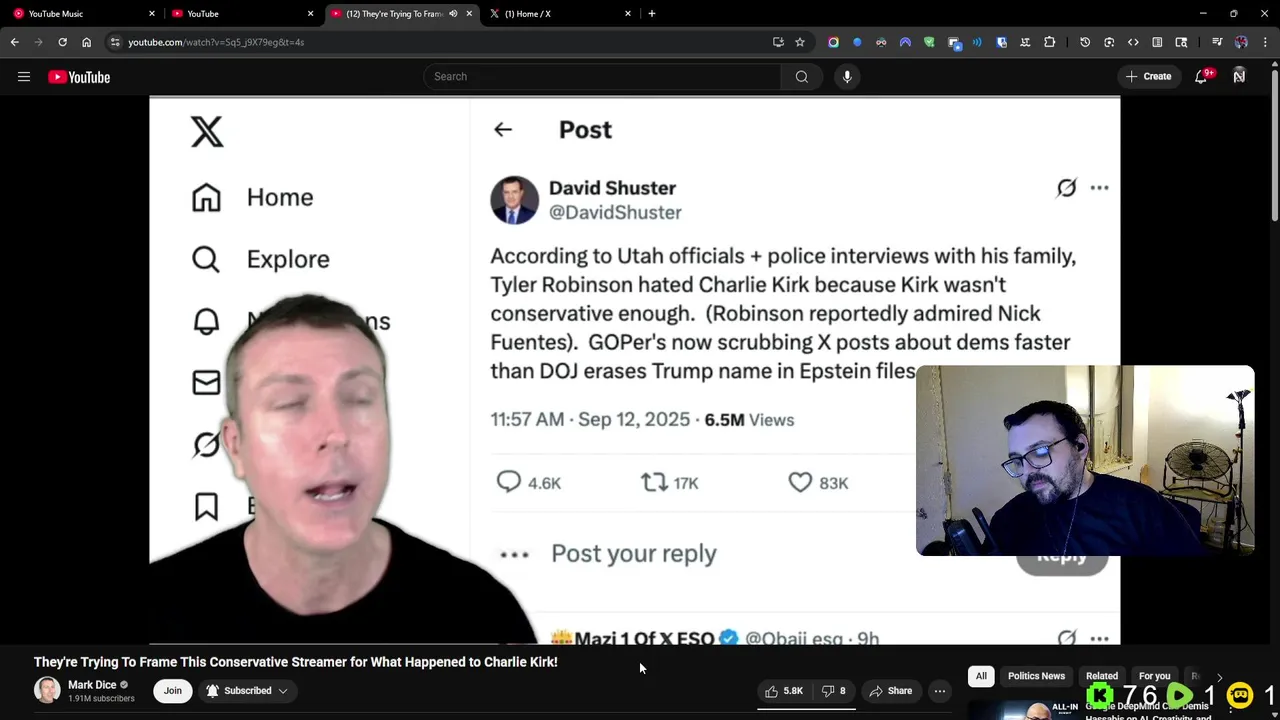
Task: Open the media controls music icon
Action: pos(1217,42)
